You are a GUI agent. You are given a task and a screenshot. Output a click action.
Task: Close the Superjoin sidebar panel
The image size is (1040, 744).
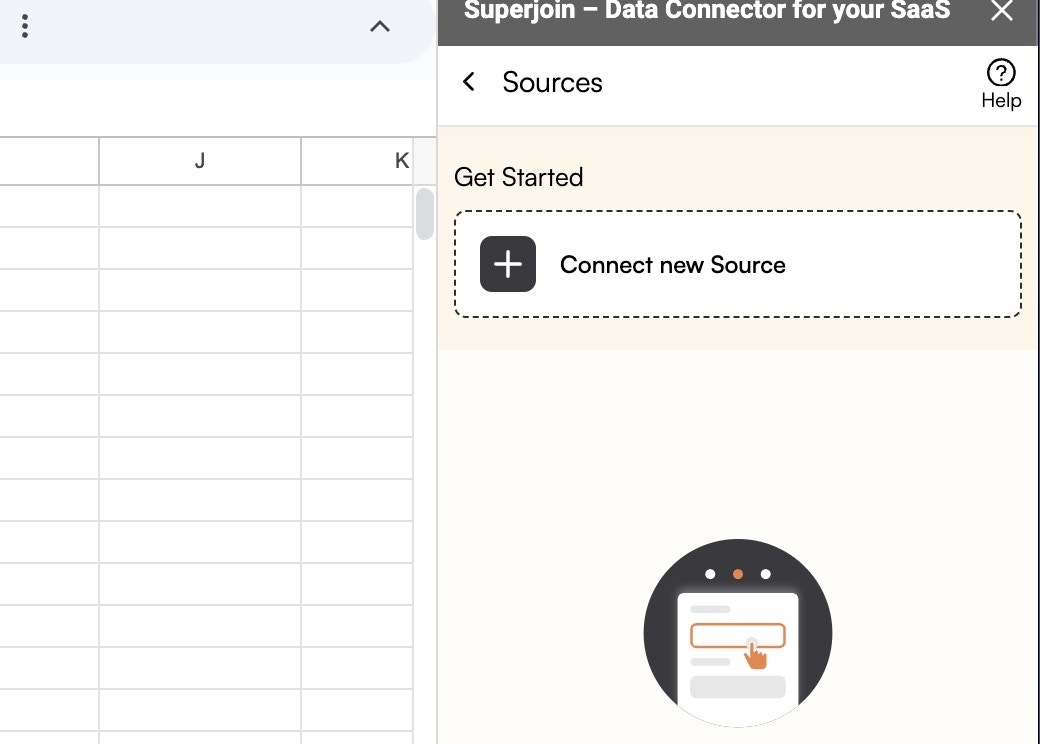[x=1001, y=11]
